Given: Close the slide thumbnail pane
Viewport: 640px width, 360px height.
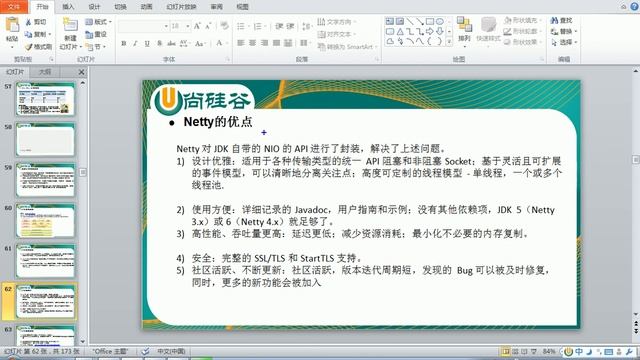Looking at the screenshot, I should [x=81, y=72].
